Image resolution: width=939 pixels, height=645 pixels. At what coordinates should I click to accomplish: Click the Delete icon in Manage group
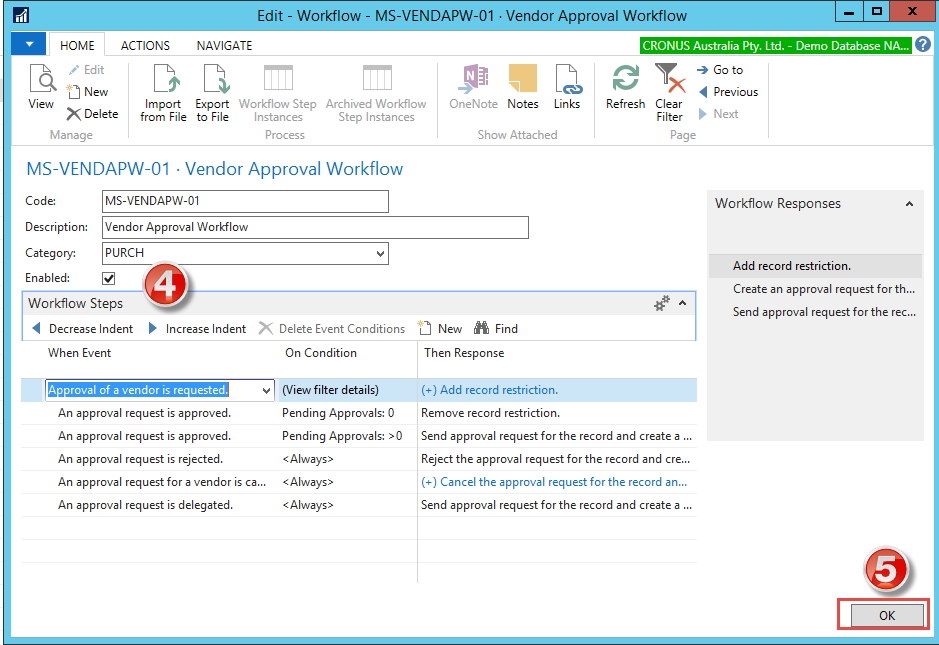(x=92, y=113)
